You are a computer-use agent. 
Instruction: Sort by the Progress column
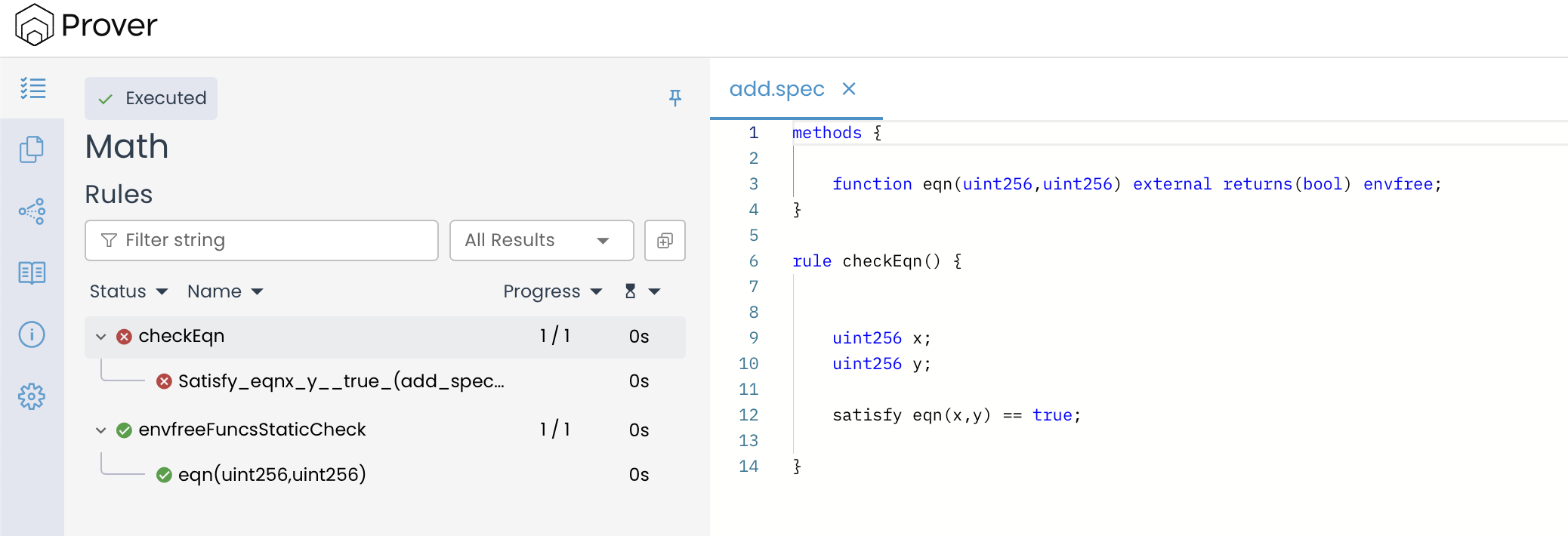click(551, 291)
